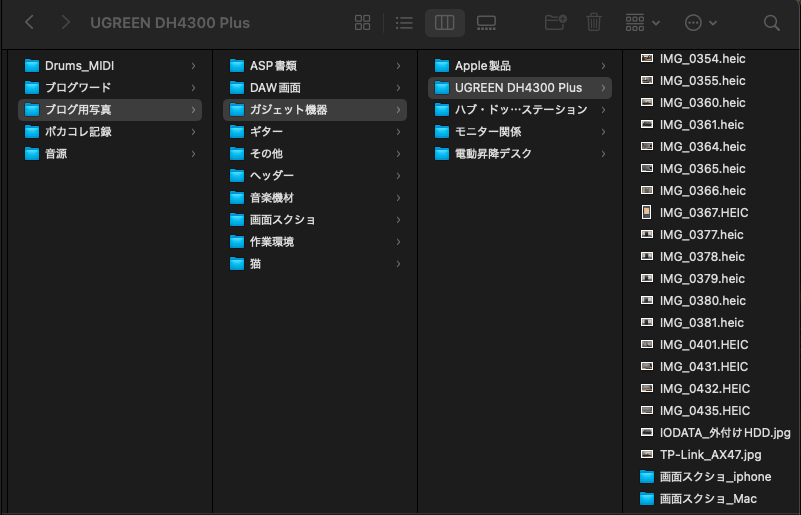Image resolution: width=801 pixels, height=515 pixels.
Task: Switch to list view
Action: [404, 22]
